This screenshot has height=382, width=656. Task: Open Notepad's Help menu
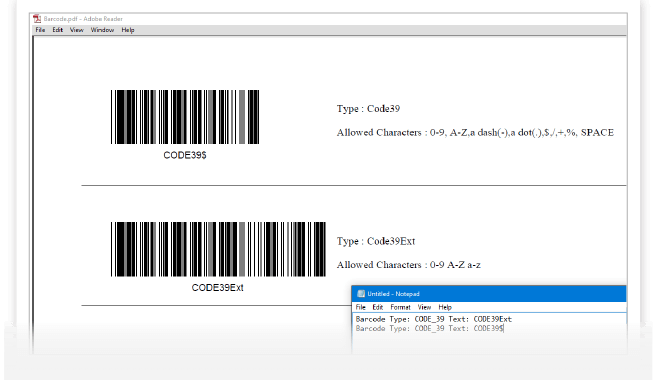point(445,307)
